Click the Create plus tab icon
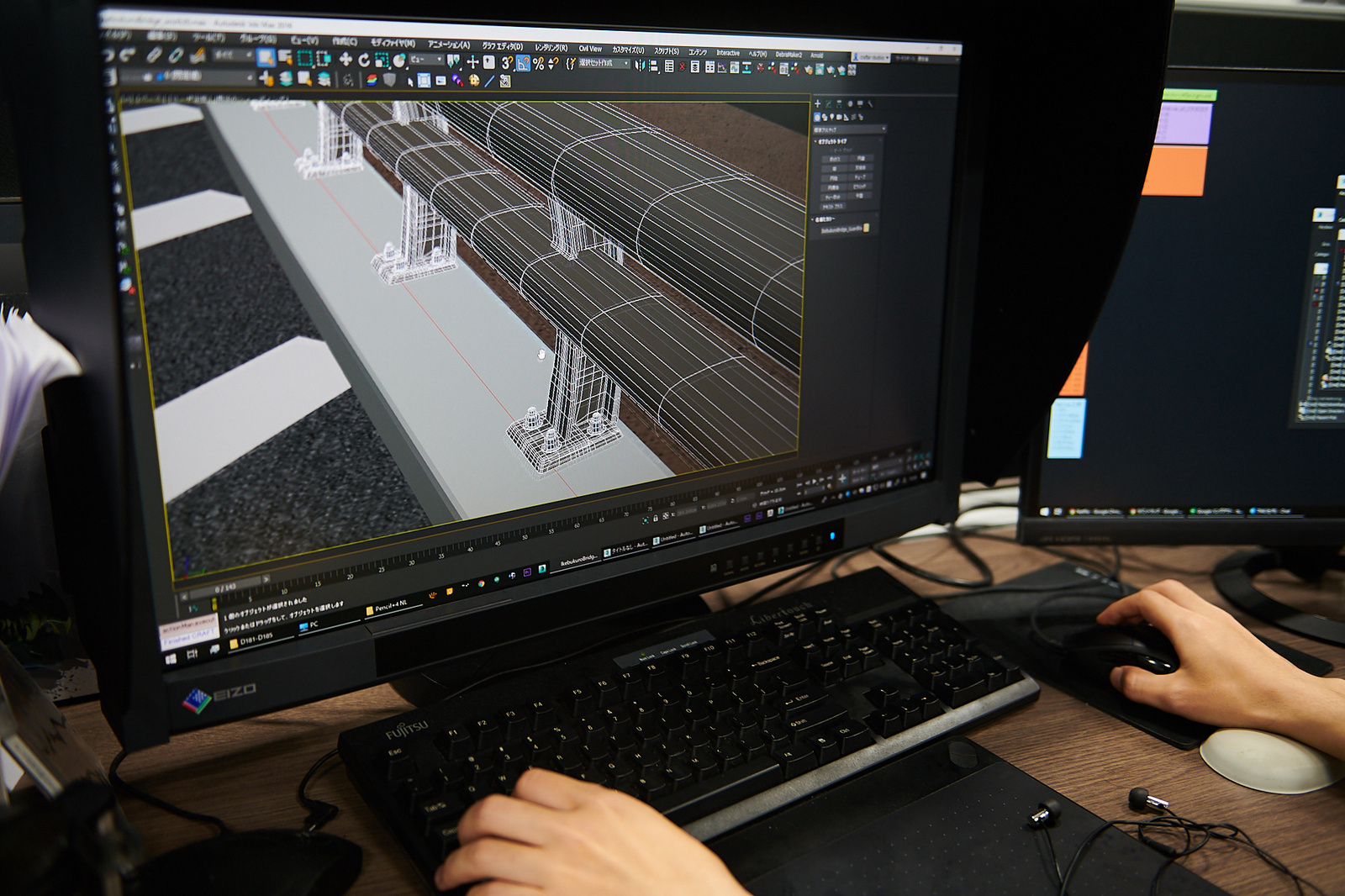 pos(817,104)
